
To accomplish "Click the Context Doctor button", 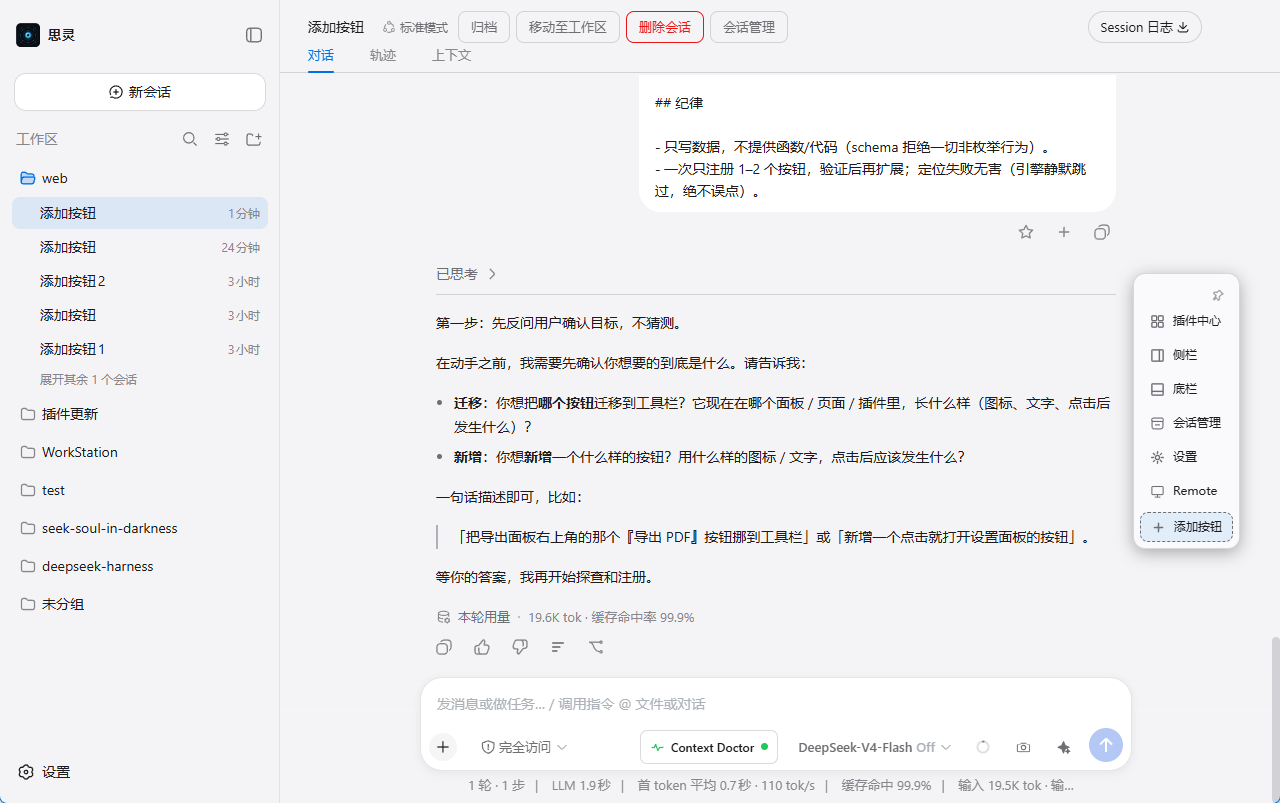I will [x=709, y=747].
